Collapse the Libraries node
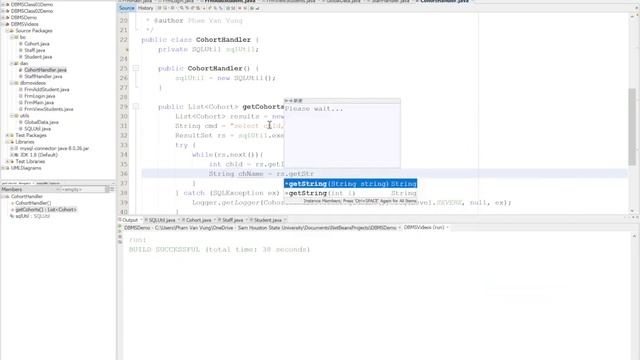Viewport: 640px width, 360px height. tap(7, 142)
